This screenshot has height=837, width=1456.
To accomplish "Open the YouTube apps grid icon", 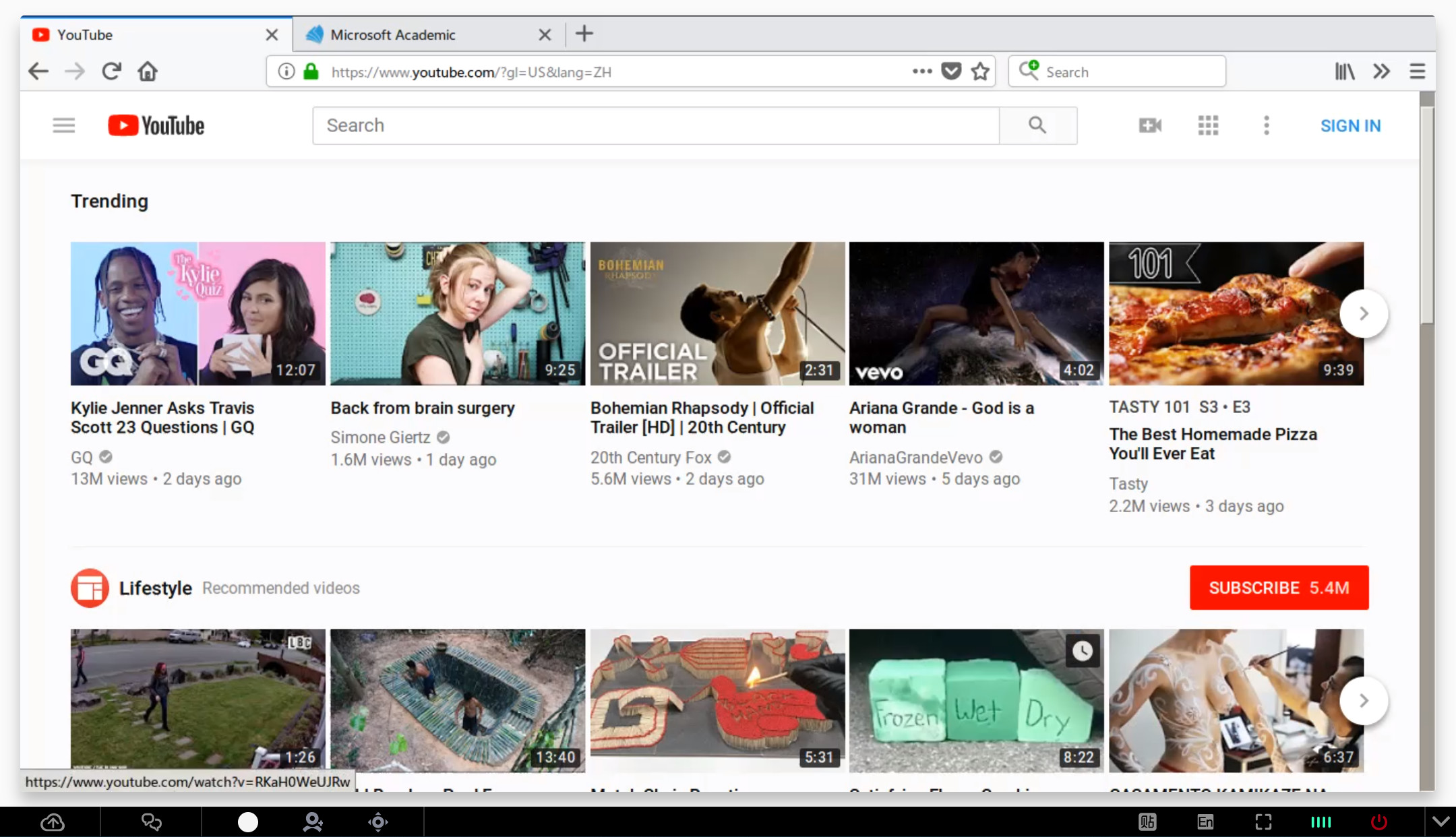I will 1208,125.
